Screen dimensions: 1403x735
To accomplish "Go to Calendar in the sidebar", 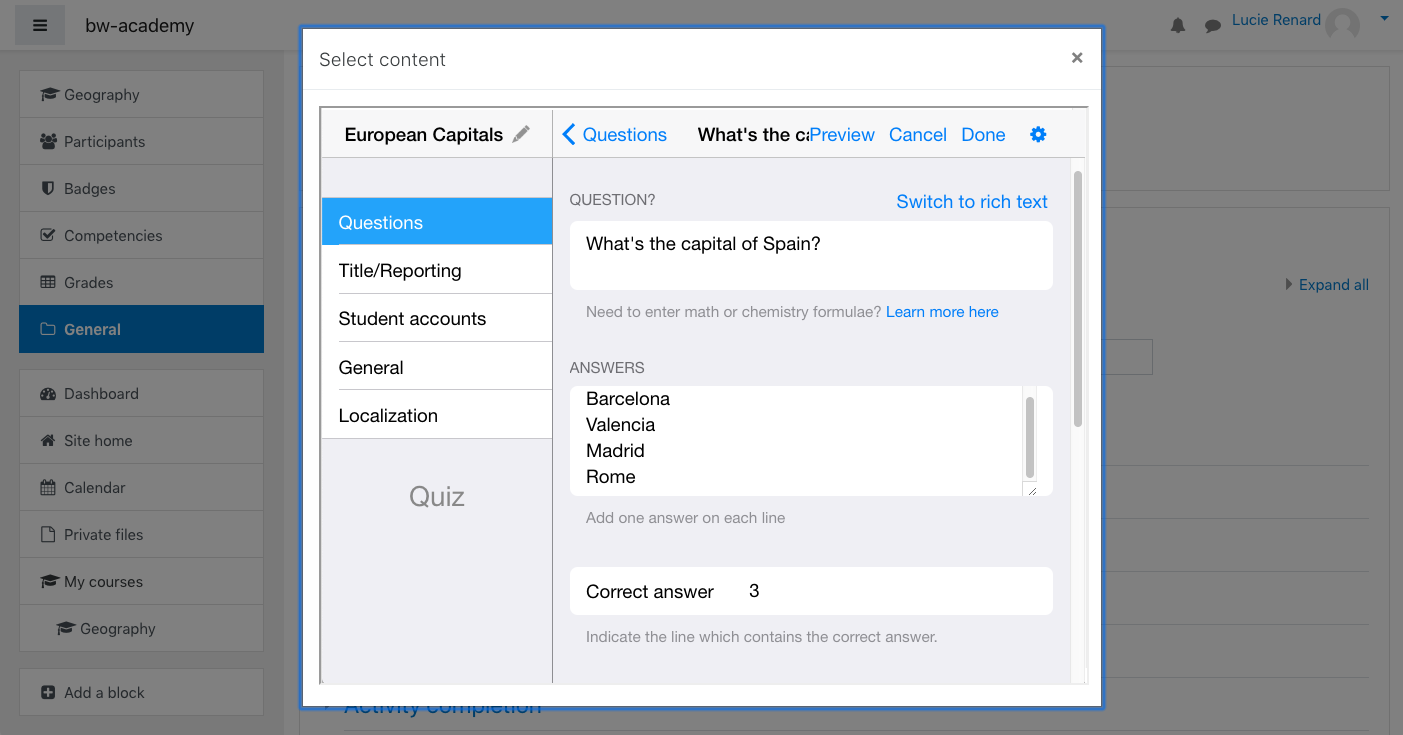I will [94, 488].
